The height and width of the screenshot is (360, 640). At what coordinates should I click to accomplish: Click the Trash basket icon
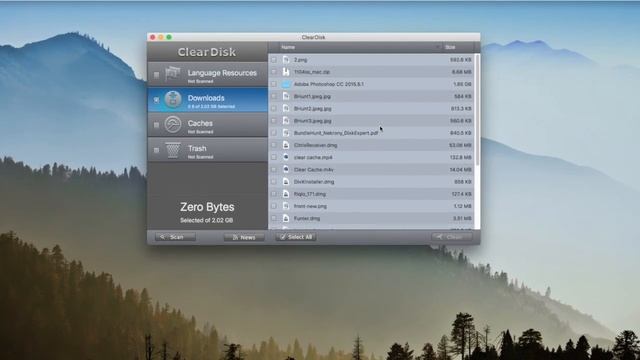[x=173, y=150]
